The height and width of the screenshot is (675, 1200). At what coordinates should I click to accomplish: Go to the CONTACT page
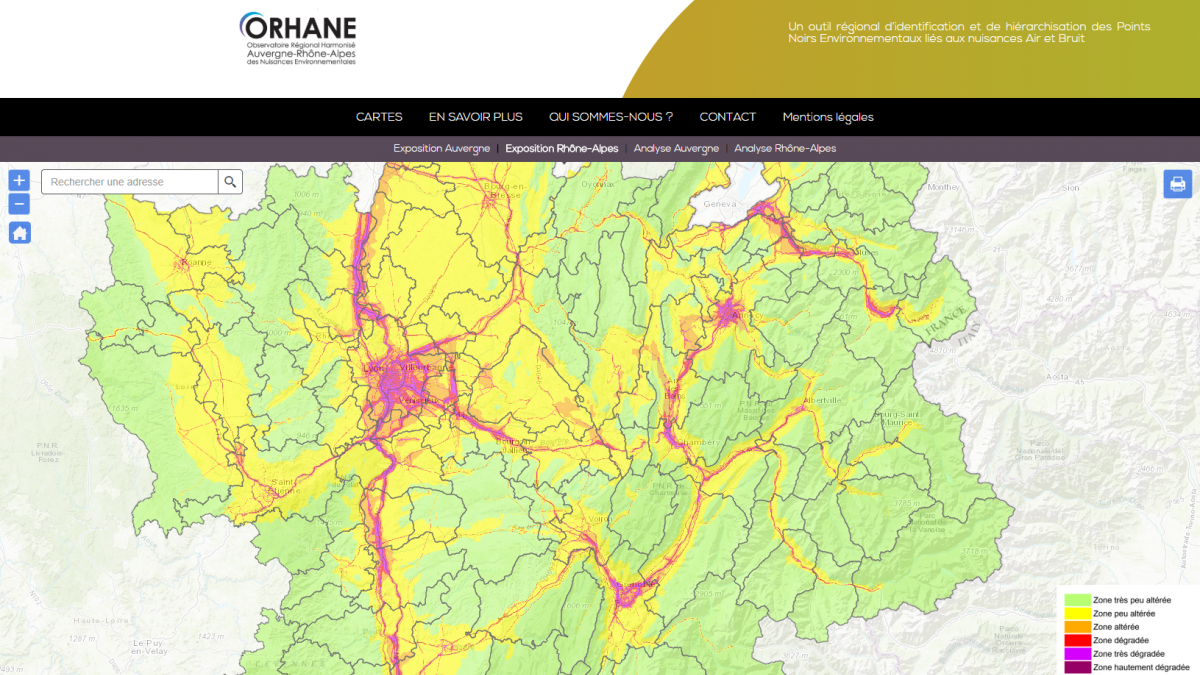click(728, 117)
